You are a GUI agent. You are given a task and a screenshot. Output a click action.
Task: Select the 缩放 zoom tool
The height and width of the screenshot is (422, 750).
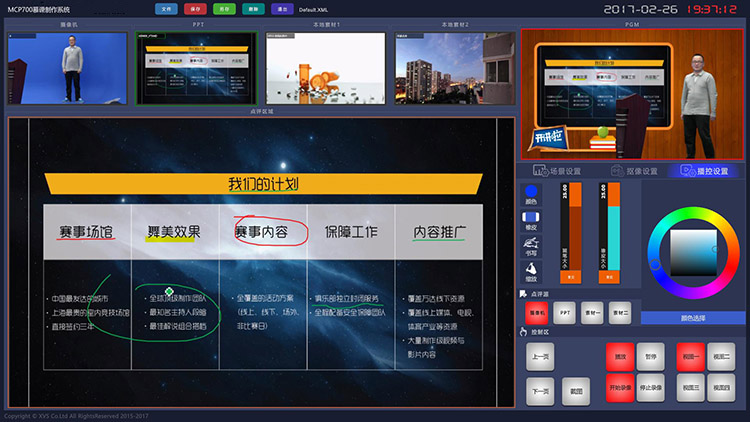click(x=531, y=268)
